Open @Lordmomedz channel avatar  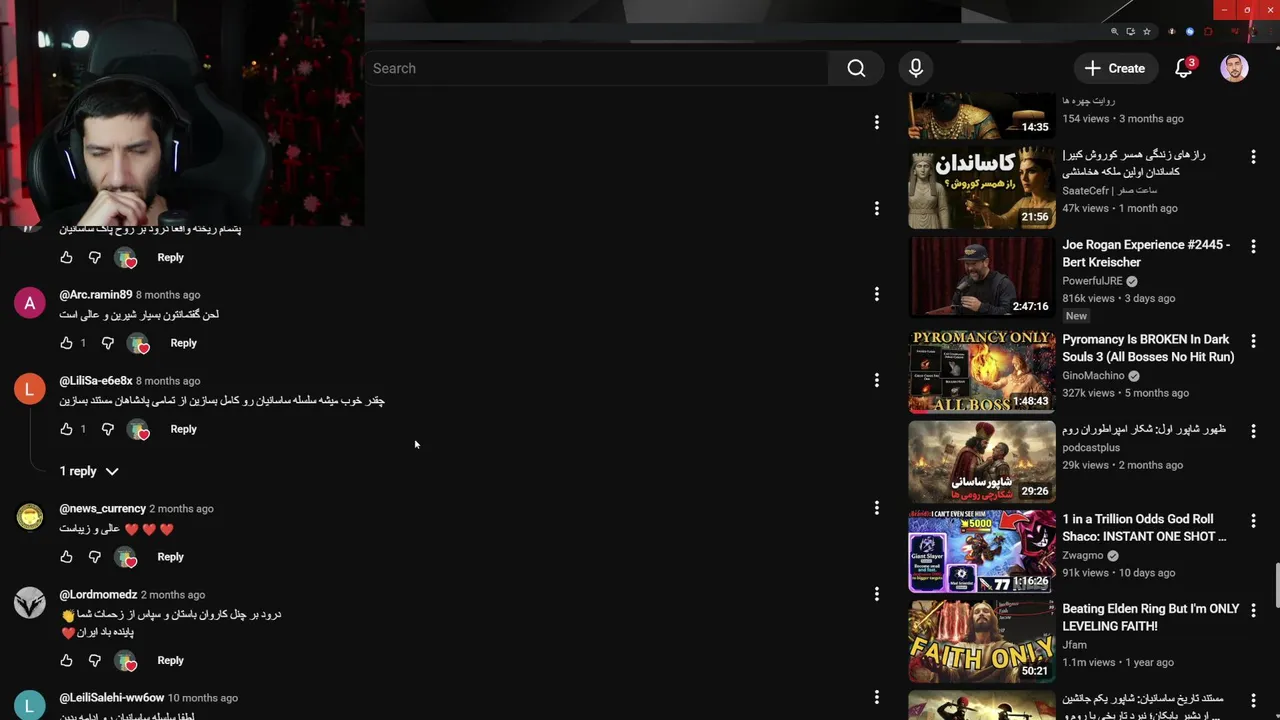30,603
